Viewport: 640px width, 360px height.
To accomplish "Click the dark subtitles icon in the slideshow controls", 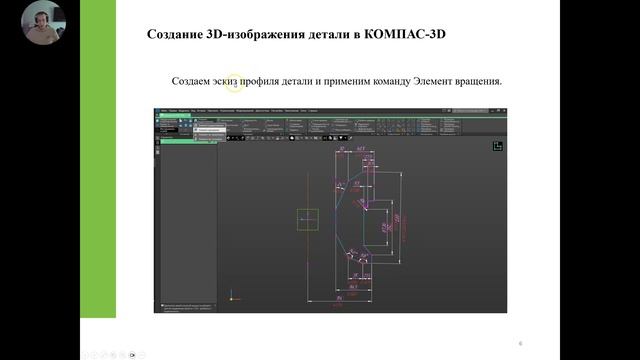I will coord(132,355).
